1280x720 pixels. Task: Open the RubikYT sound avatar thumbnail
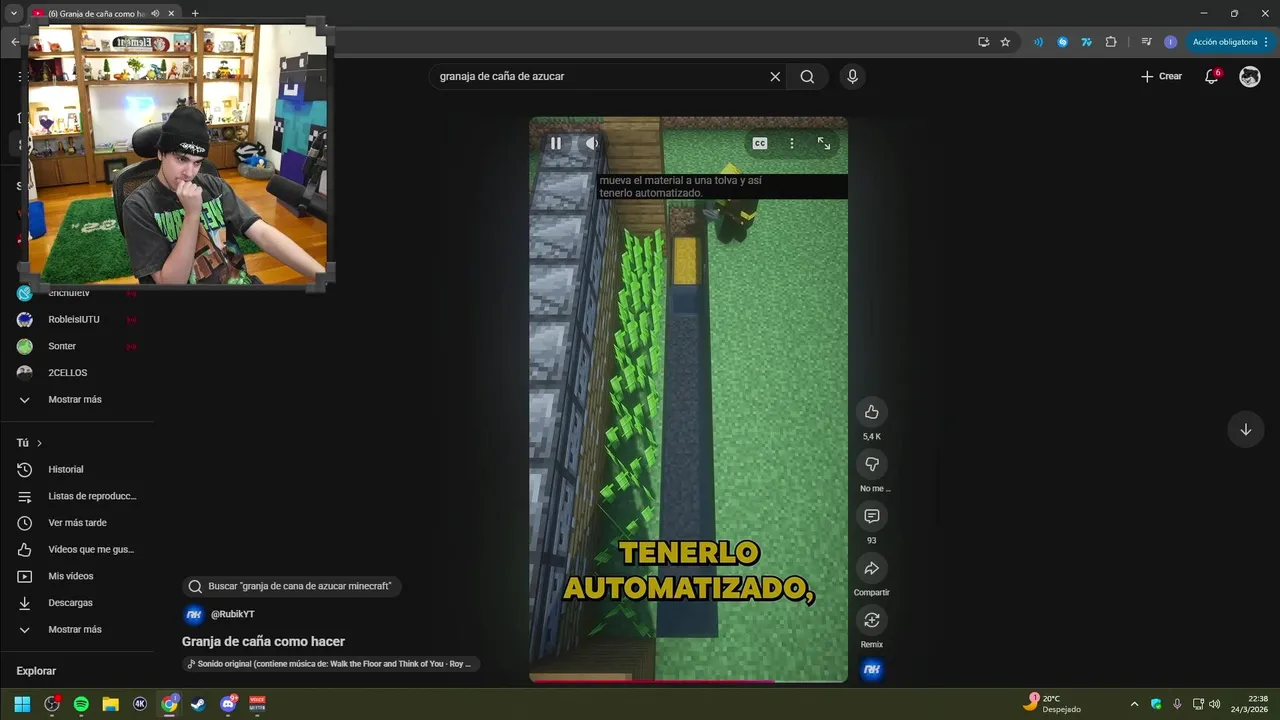[x=872, y=670]
